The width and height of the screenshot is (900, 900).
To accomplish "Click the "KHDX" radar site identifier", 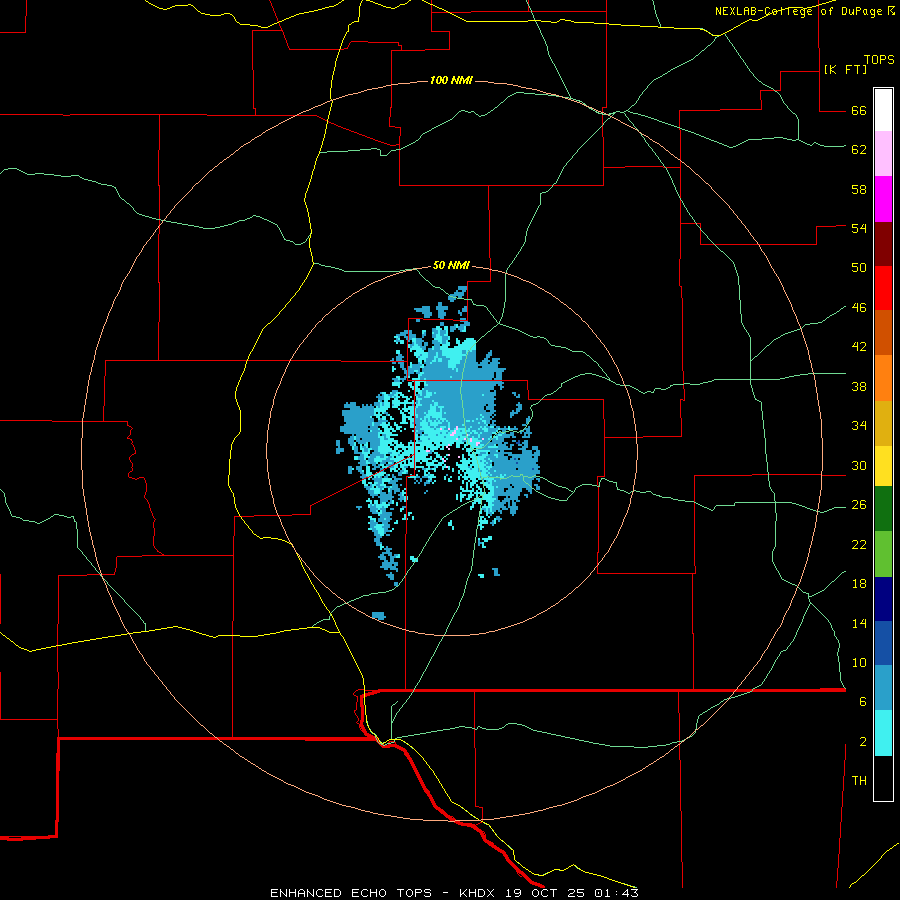I will [478, 893].
